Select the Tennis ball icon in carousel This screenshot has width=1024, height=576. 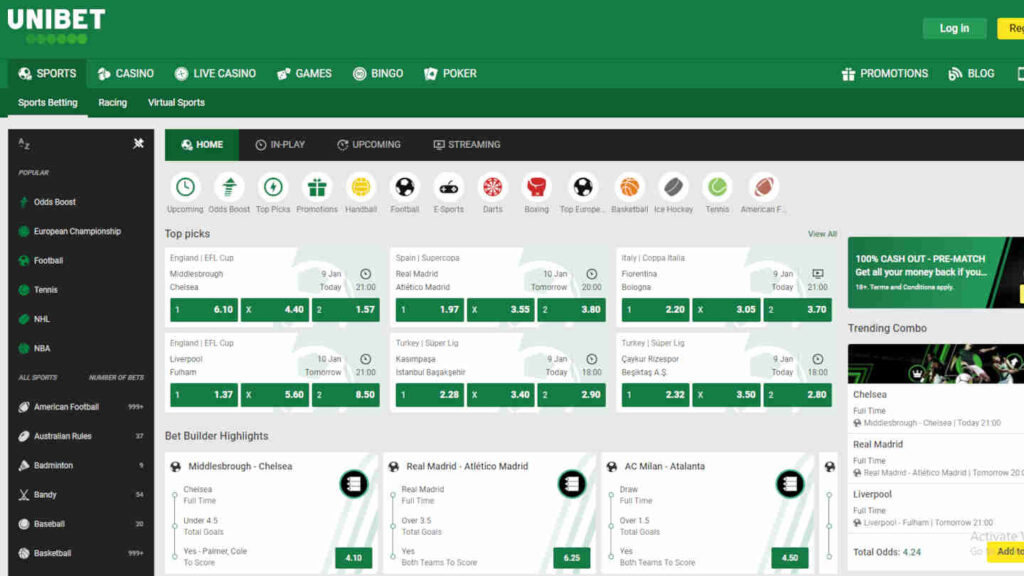pos(717,187)
